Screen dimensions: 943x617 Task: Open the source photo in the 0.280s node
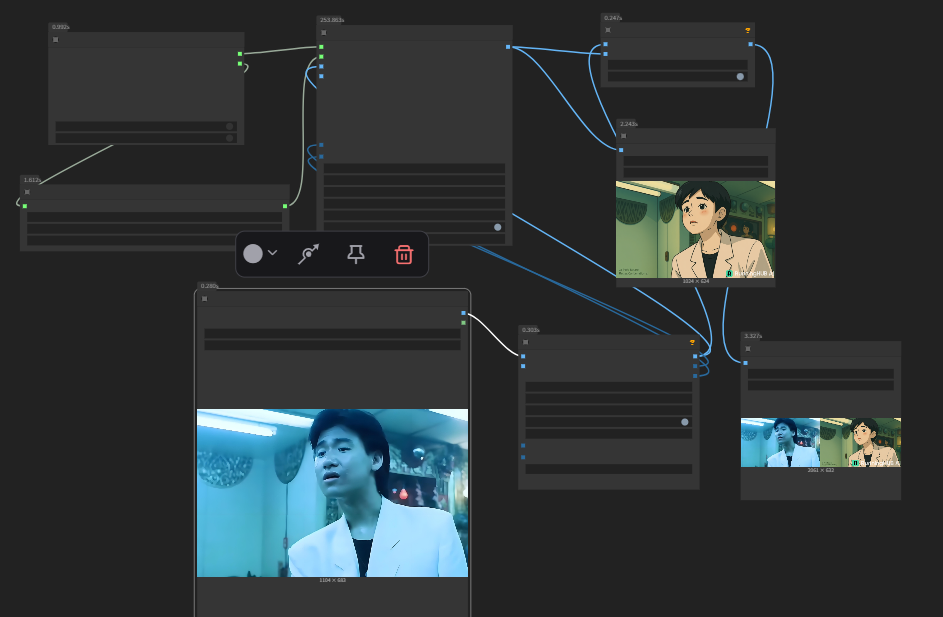[333, 493]
